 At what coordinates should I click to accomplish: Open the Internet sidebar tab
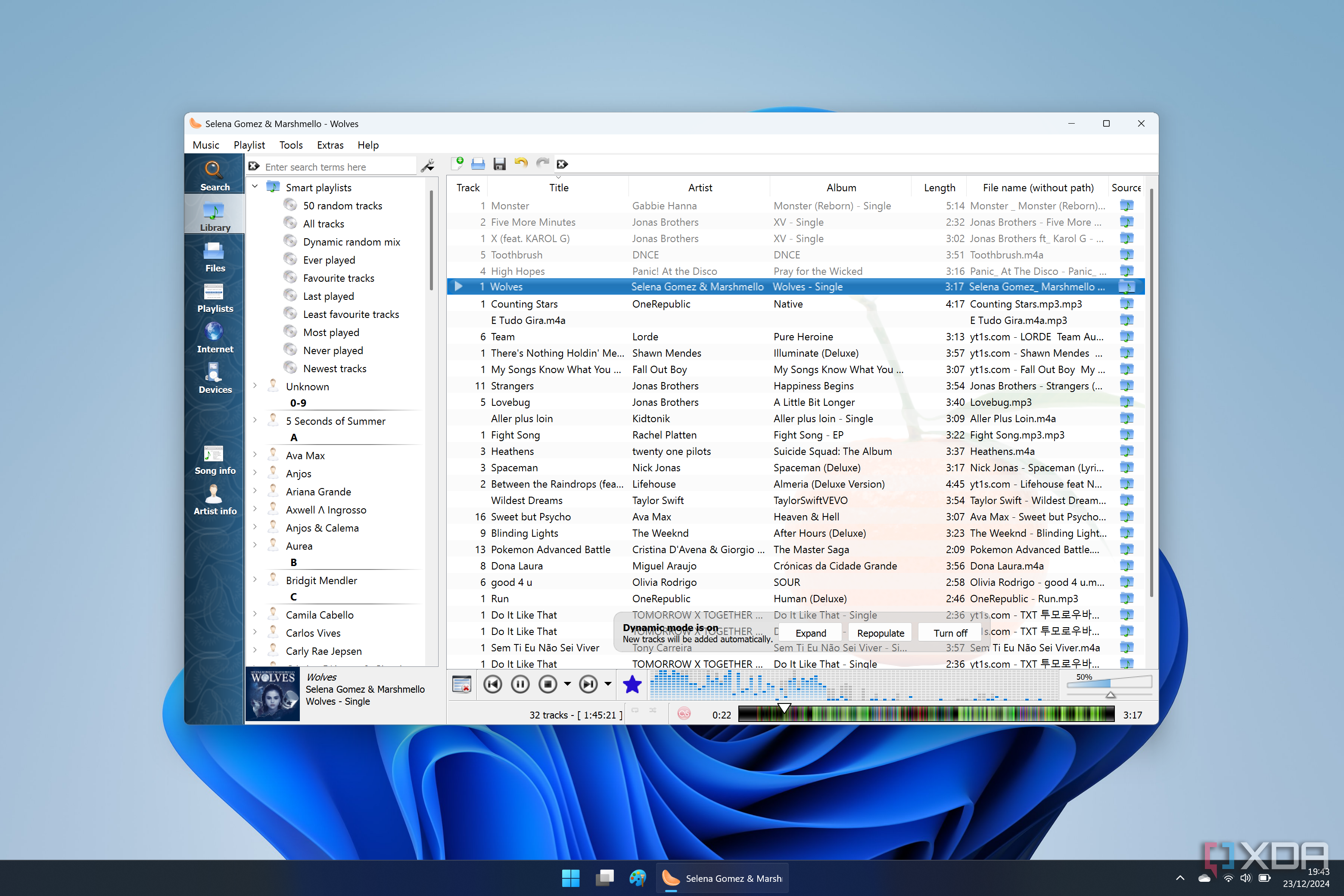tap(215, 338)
